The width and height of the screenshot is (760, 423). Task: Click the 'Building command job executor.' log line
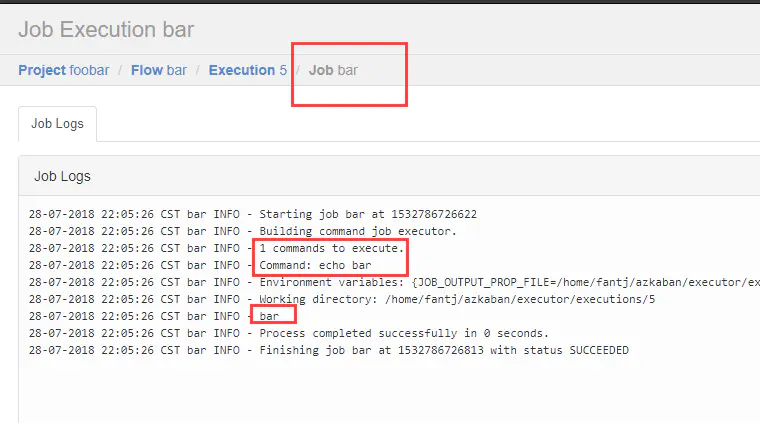click(x=243, y=231)
